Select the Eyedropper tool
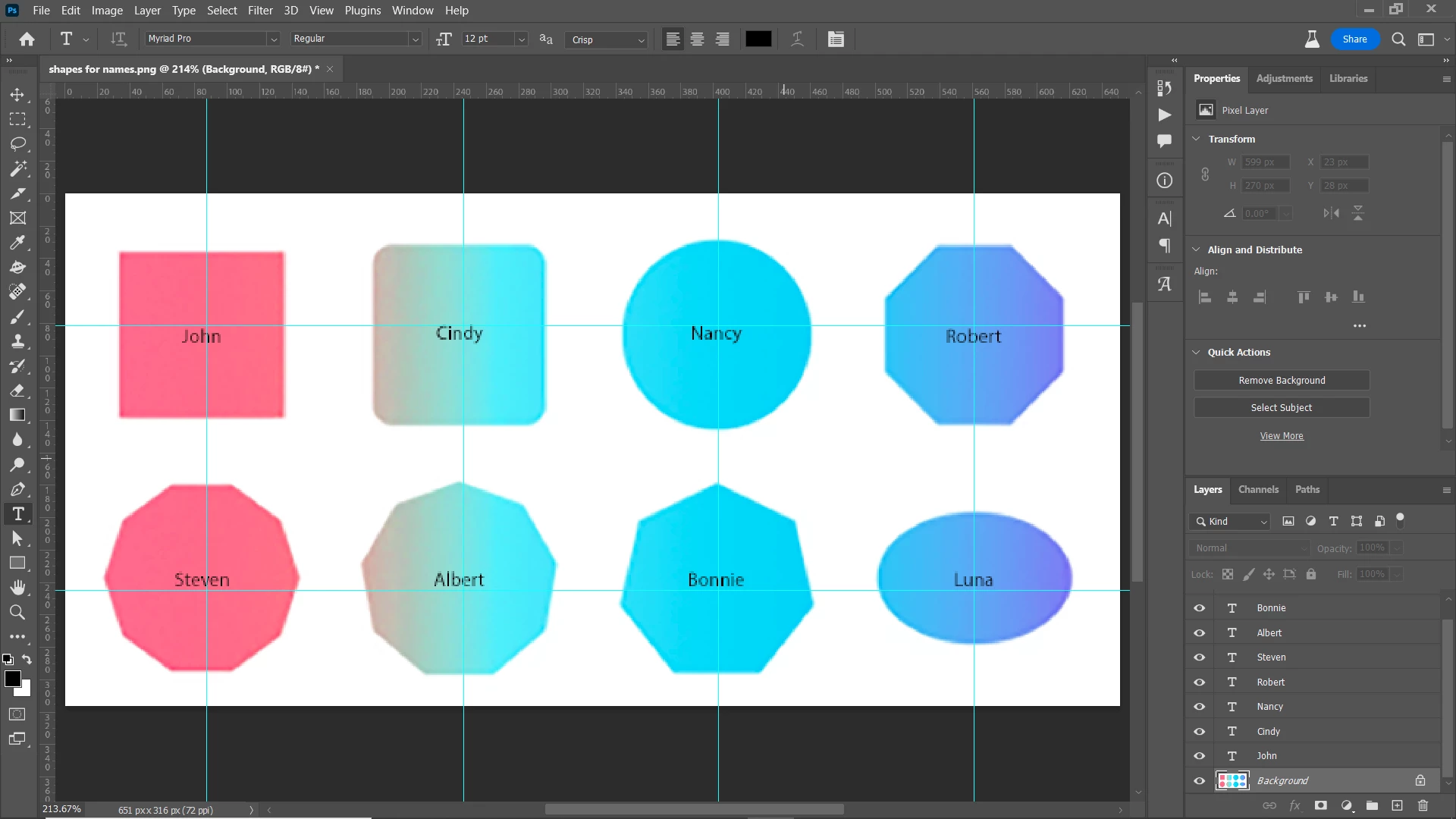The image size is (1456, 819). tap(17, 243)
